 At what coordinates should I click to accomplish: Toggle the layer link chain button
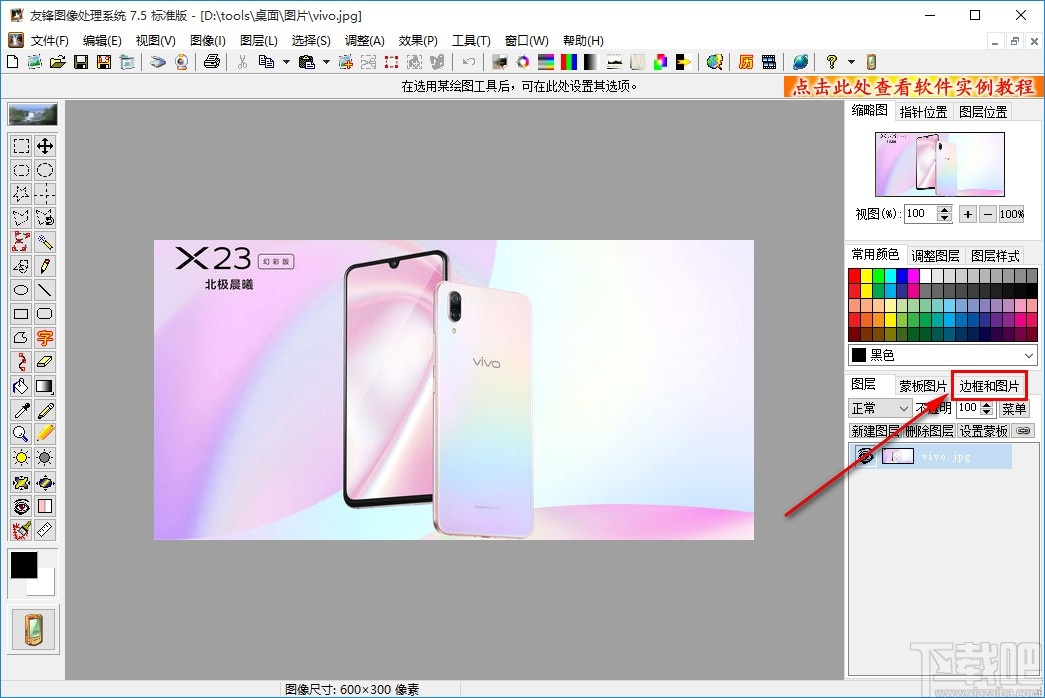pos(1023,431)
